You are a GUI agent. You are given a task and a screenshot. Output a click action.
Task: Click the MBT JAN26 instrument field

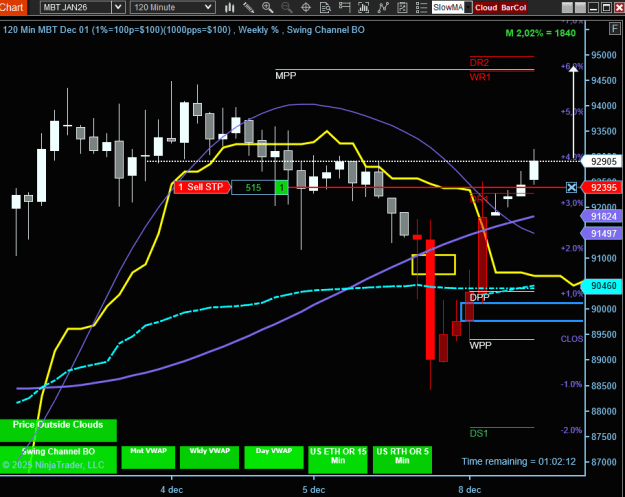pos(76,7)
